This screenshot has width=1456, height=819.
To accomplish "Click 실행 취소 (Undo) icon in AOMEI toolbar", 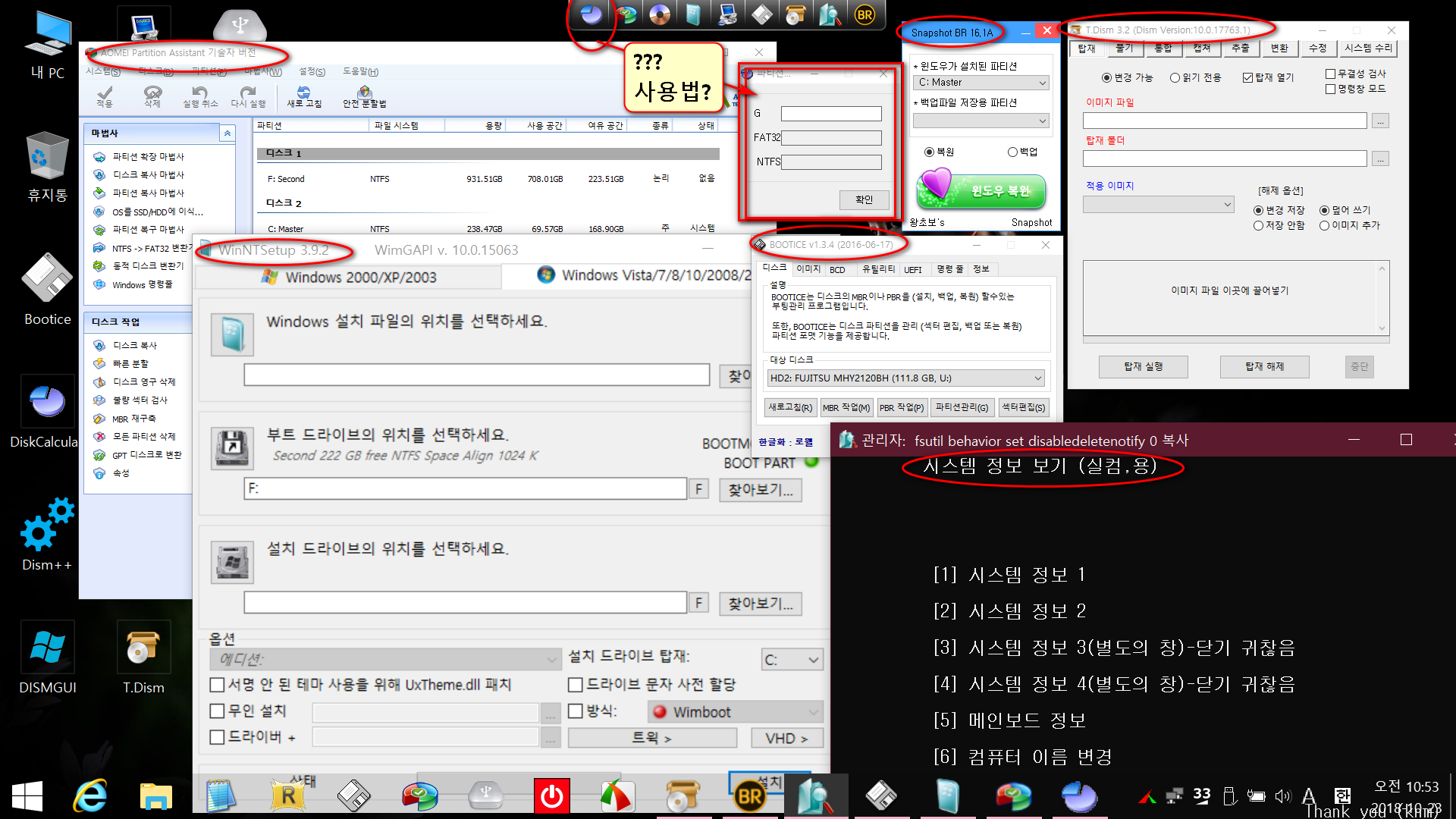I will 200,96.
